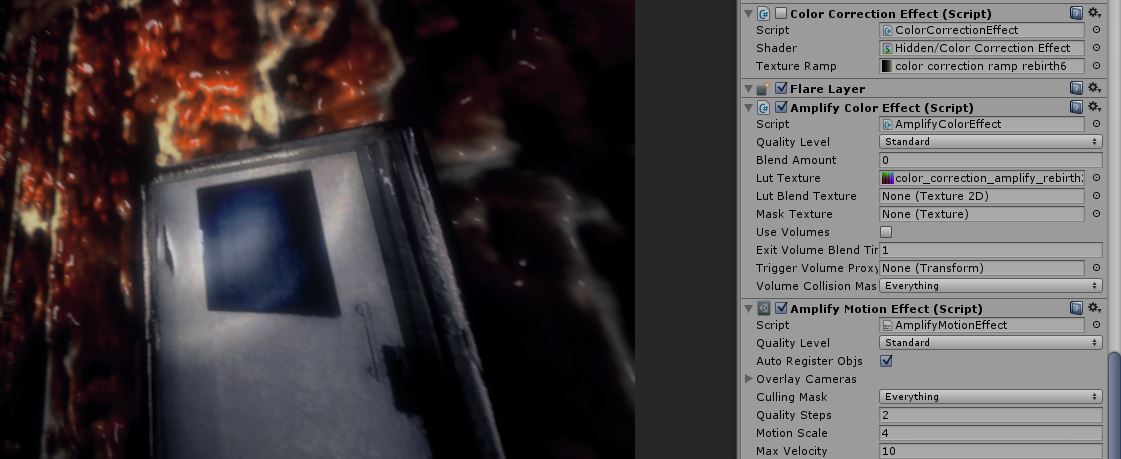Expand the Overlay Cameras list
The image size is (1121, 459).
coord(749,379)
